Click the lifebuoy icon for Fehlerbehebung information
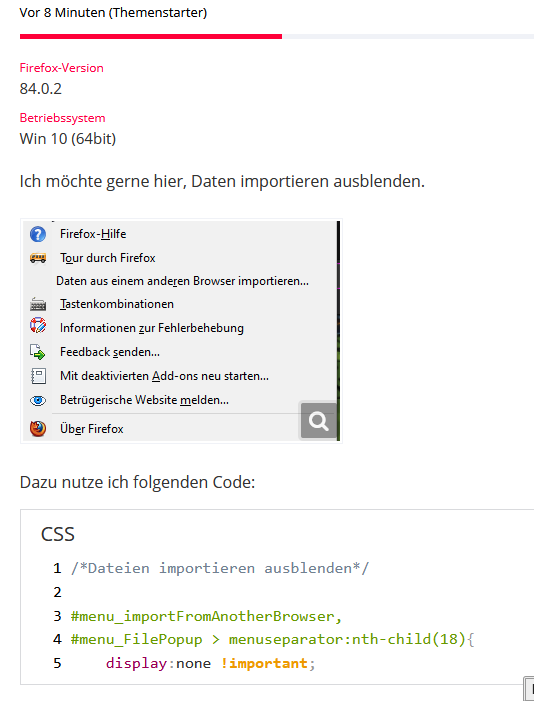The image size is (534, 701). [x=38, y=325]
